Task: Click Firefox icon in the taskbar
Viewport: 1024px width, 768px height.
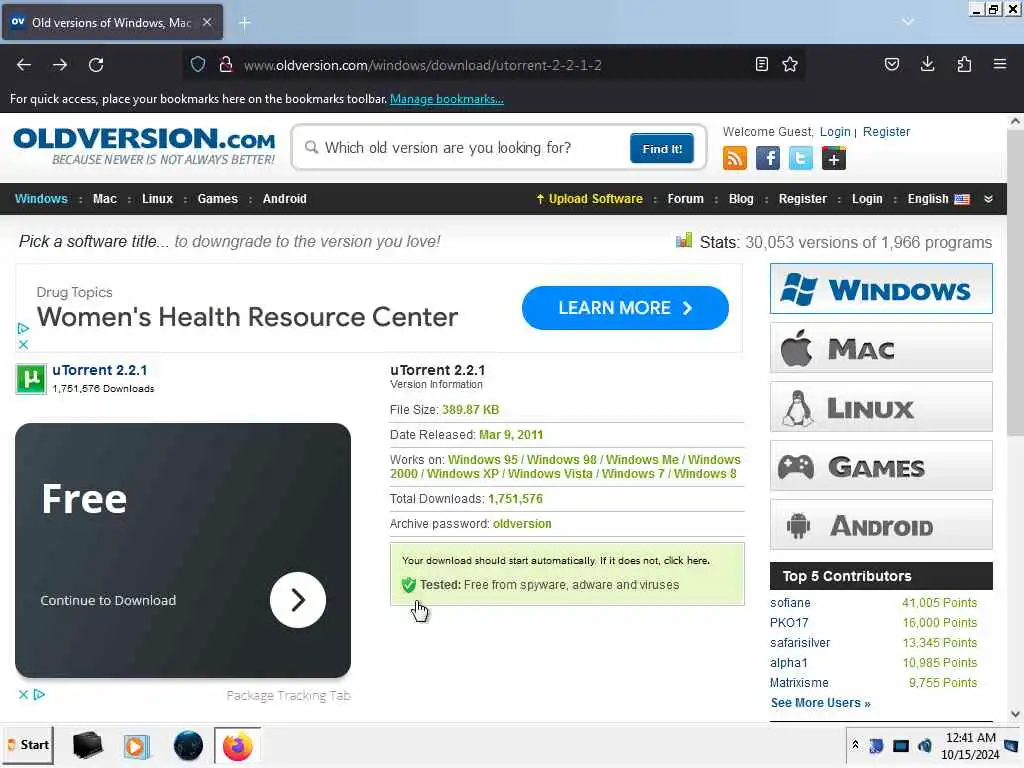Action: [238, 746]
